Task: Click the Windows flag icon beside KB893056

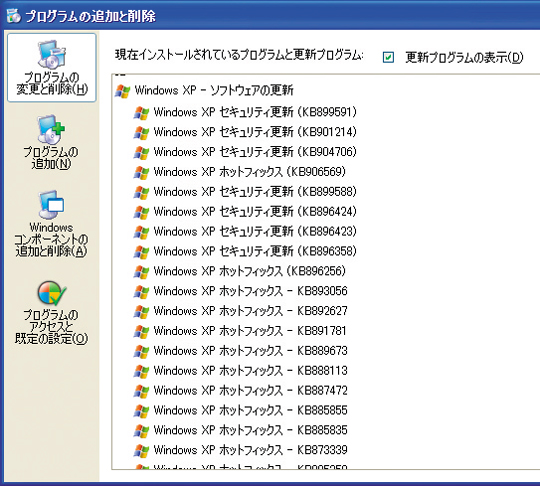Action: click(141, 291)
